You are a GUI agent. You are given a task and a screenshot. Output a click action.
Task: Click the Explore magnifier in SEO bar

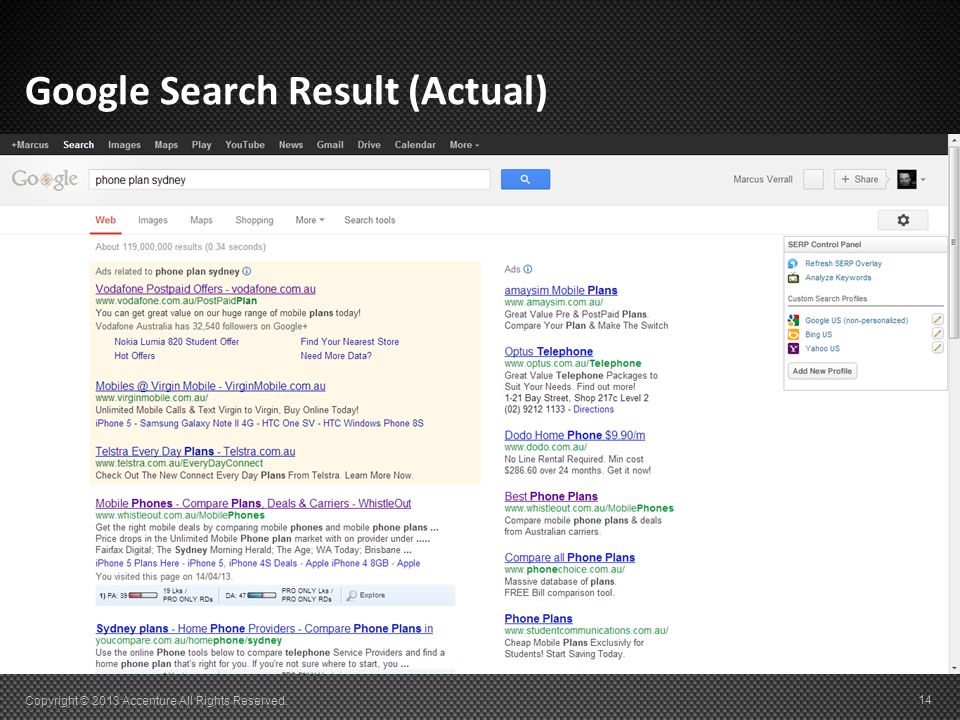(352, 595)
